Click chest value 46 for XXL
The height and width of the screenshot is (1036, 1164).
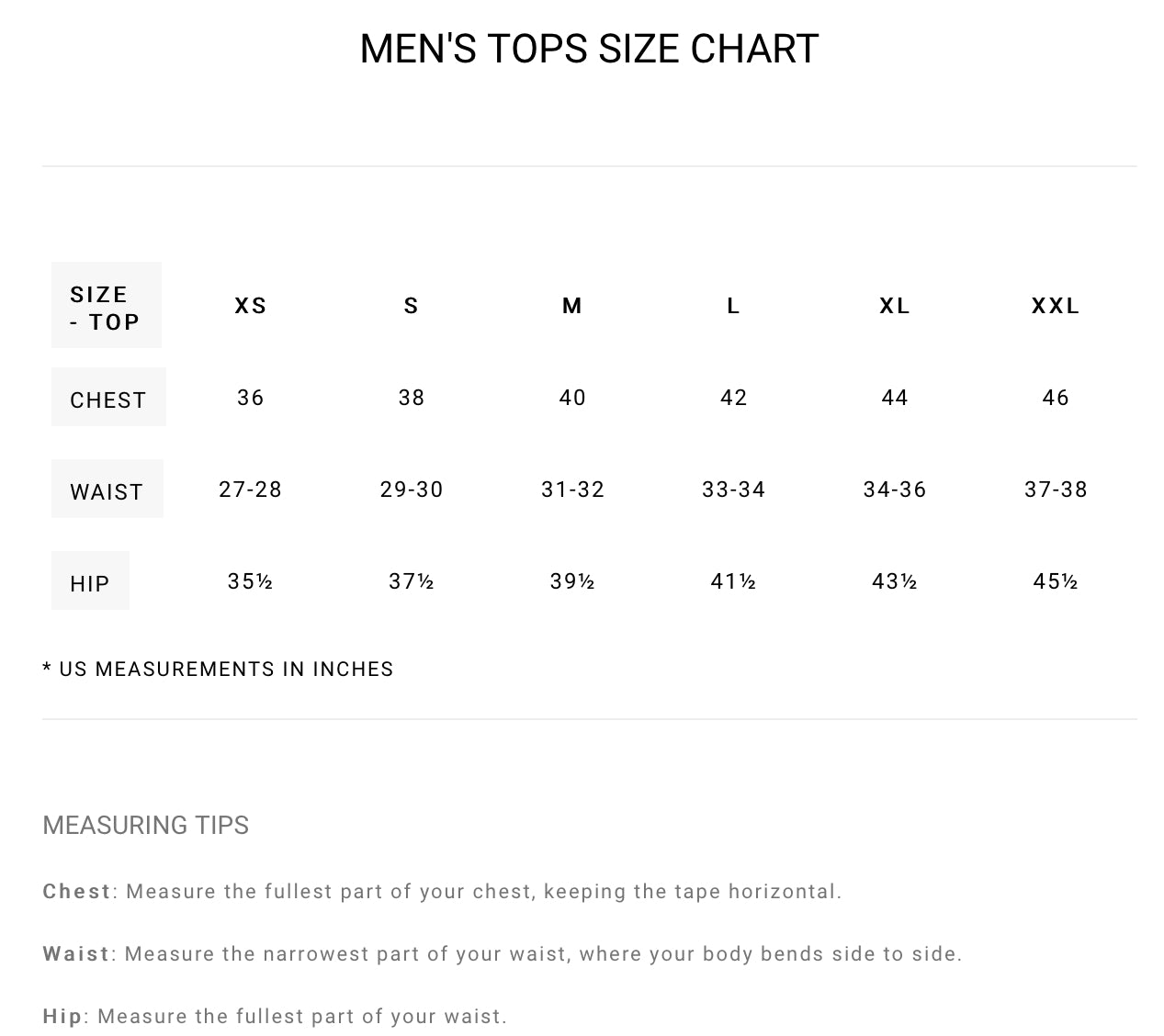pos(1056,398)
